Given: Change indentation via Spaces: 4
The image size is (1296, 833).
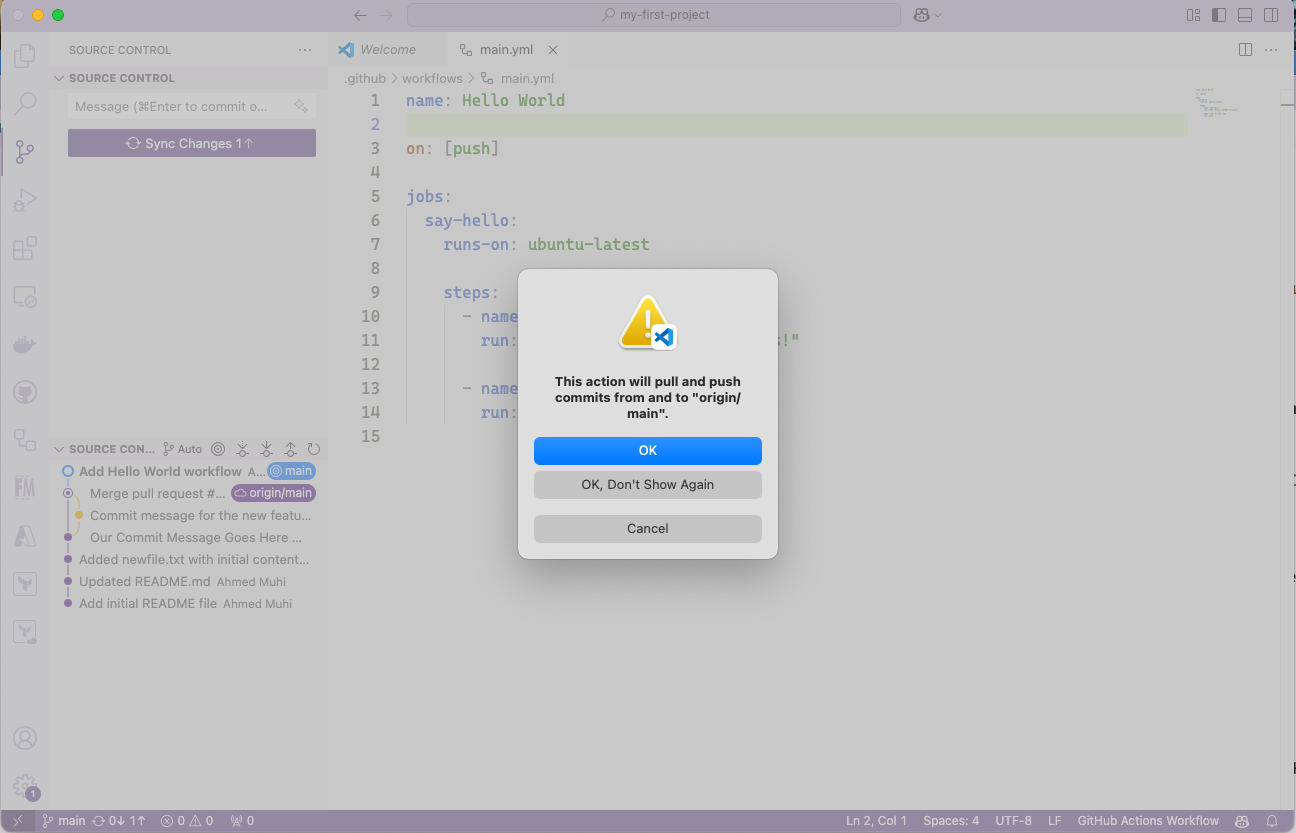Looking at the screenshot, I should [951, 821].
